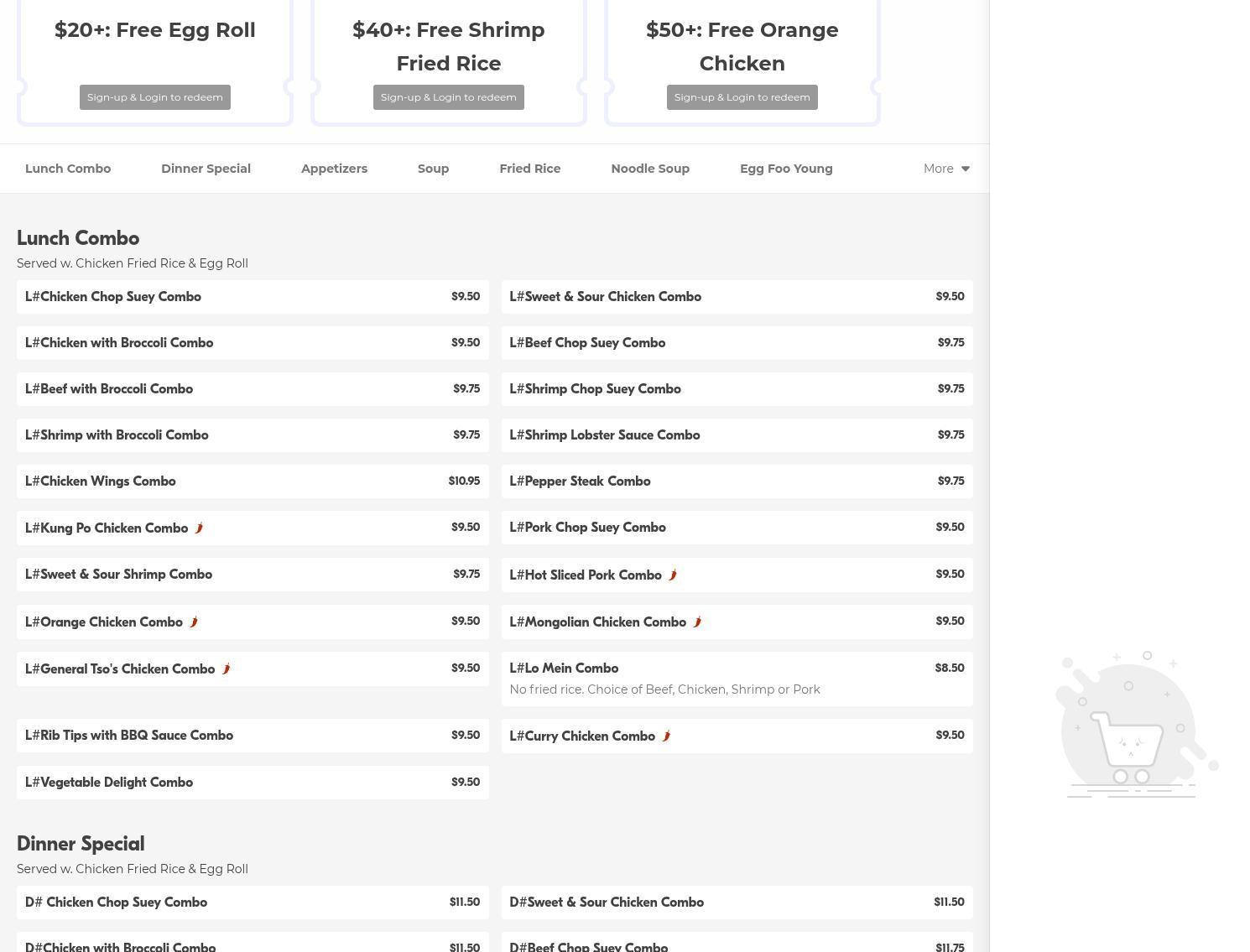Viewport: 1250px width, 952px height.
Task: Select L#Chicken Wings Combo for $10.95
Action: [x=253, y=481]
